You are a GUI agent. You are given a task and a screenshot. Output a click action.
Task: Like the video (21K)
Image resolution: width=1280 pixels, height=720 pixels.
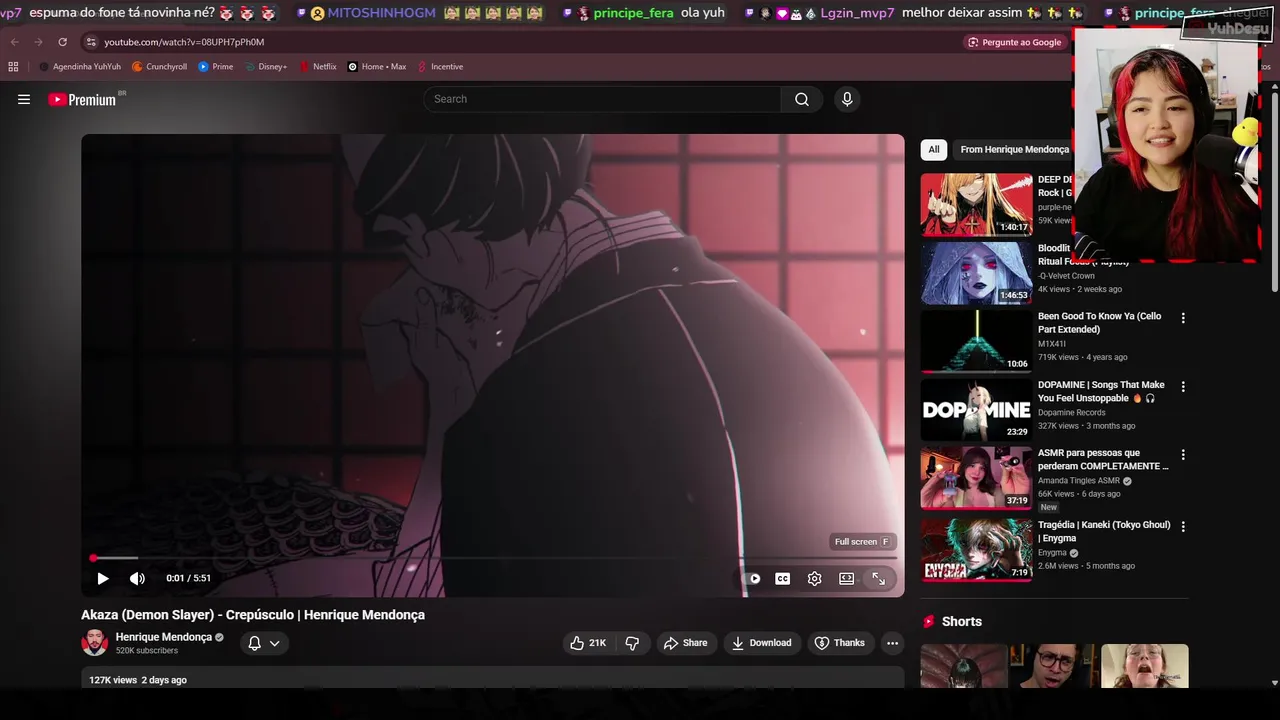coord(588,643)
